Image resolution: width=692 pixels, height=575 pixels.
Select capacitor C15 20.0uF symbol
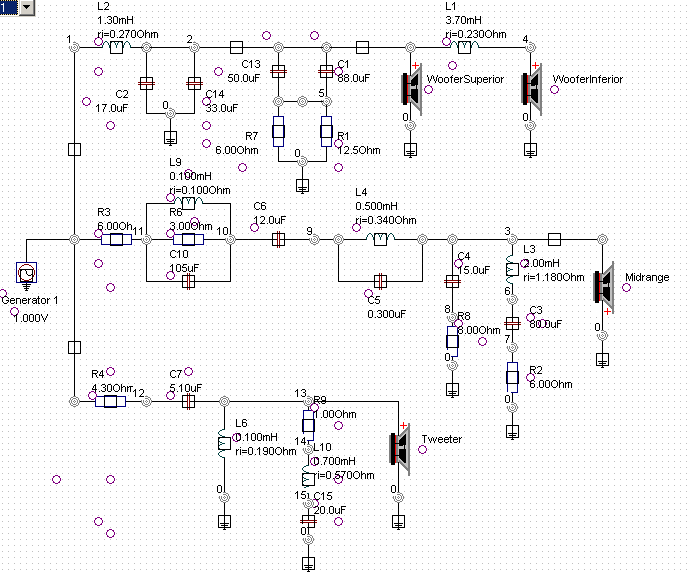tap(308, 521)
